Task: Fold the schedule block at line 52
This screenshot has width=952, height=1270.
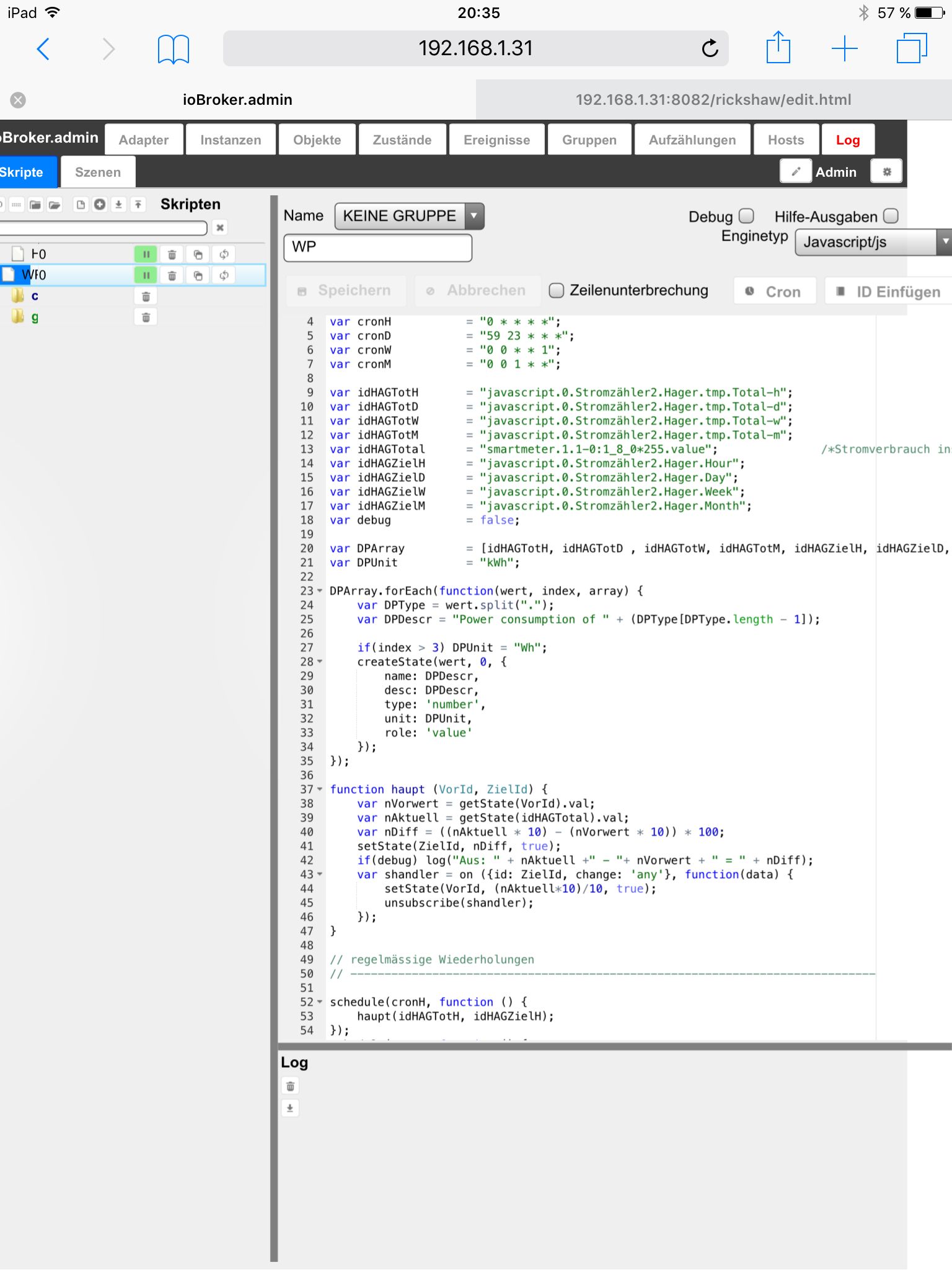Action: click(x=320, y=1002)
